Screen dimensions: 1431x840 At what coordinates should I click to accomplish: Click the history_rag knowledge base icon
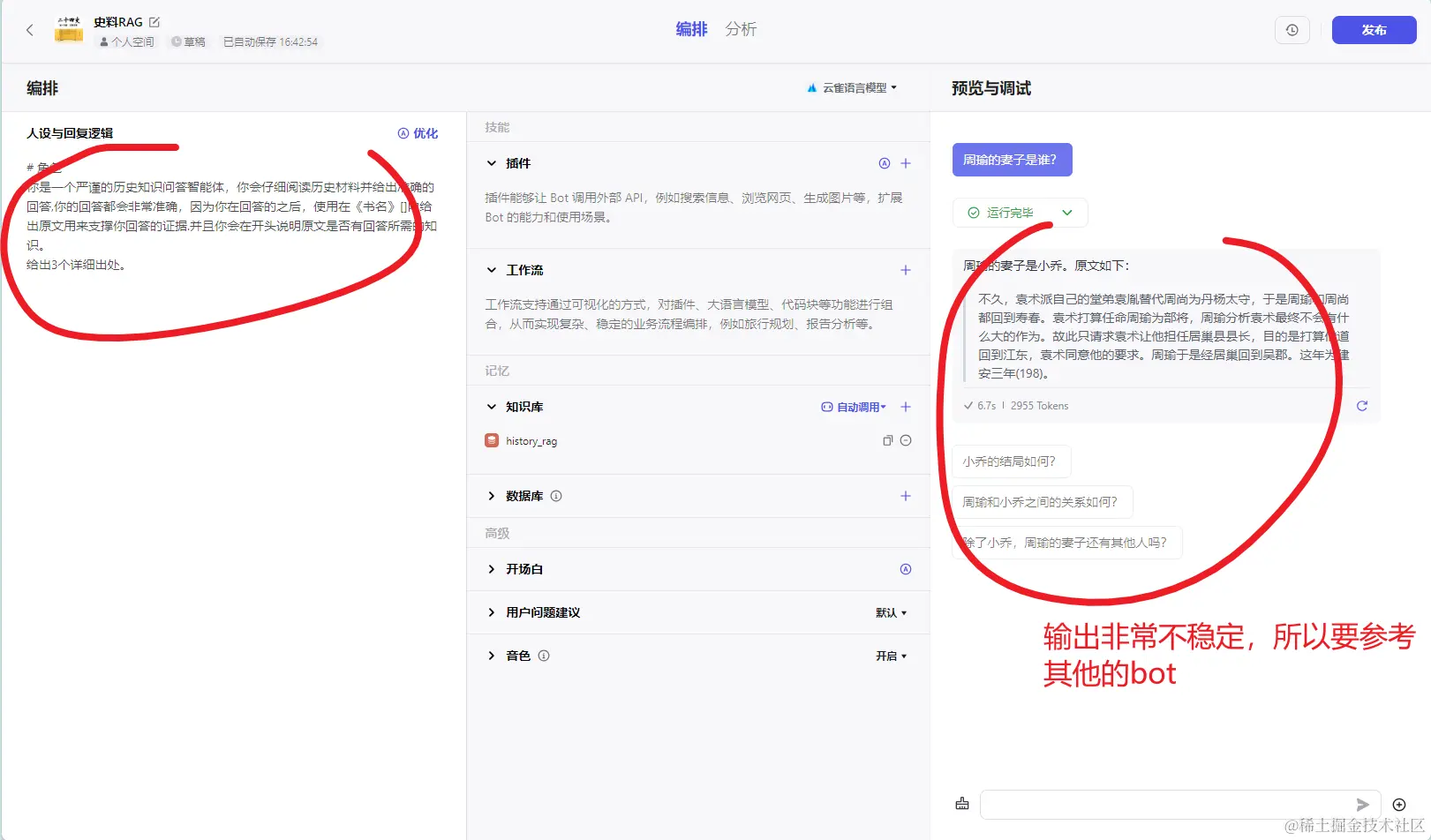(492, 440)
